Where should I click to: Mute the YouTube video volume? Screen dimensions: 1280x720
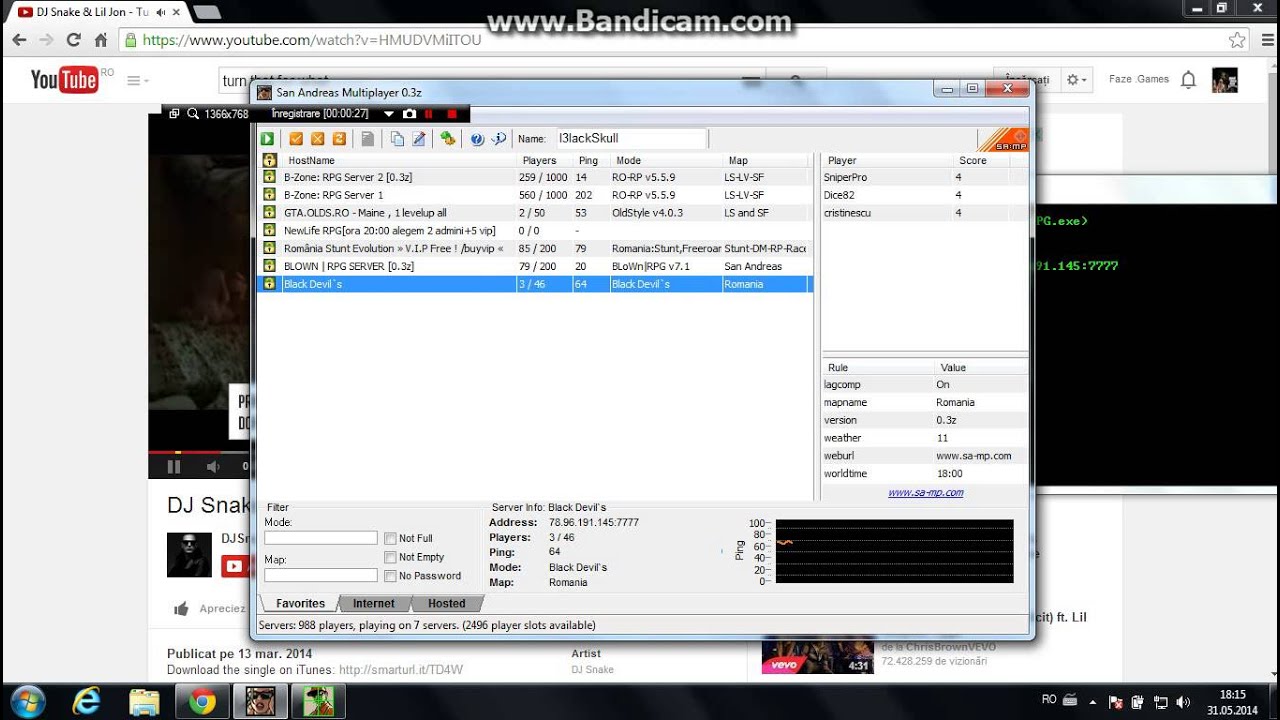(x=213, y=466)
